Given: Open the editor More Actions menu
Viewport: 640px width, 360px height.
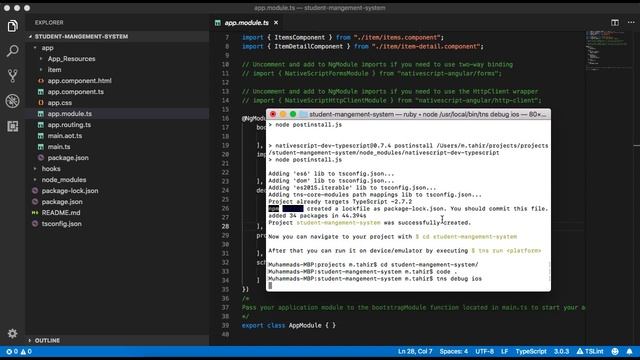Looking at the screenshot, I should point(631,22).
